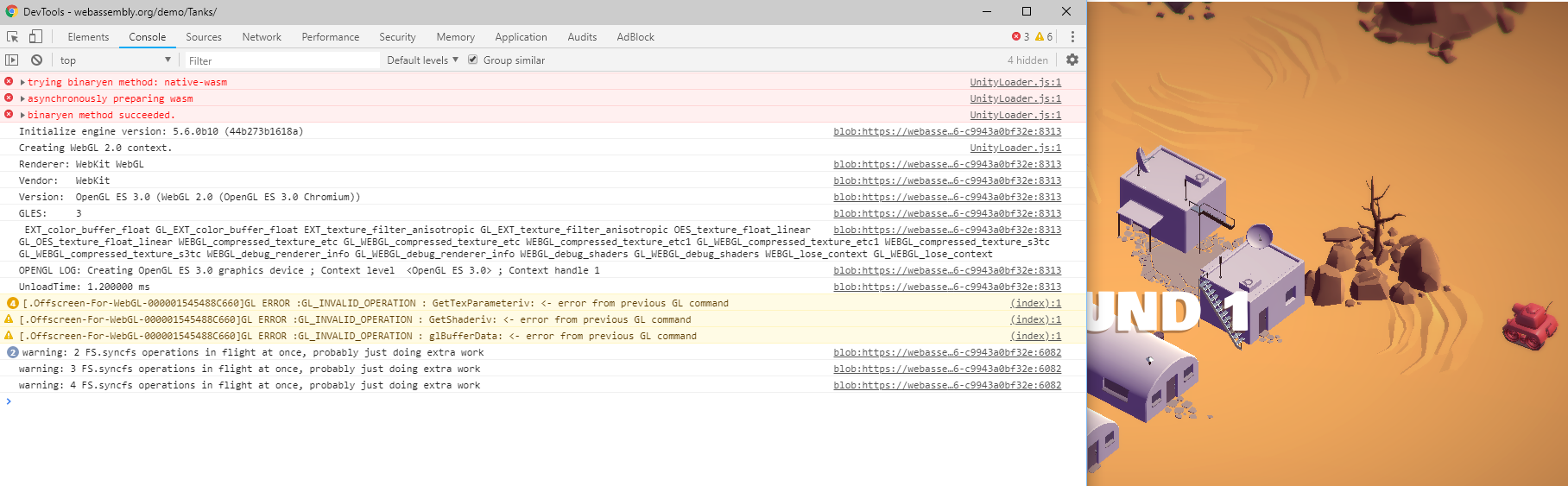This screenshot has width=1568, height=486.
Task: Open the Audits tab
Action: (x=582, y=37)
